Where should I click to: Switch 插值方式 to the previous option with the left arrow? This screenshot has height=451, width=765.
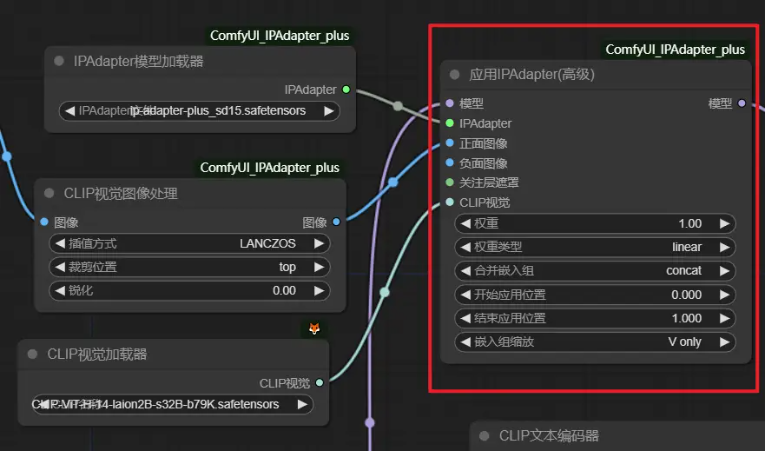[x=60, y=243]
